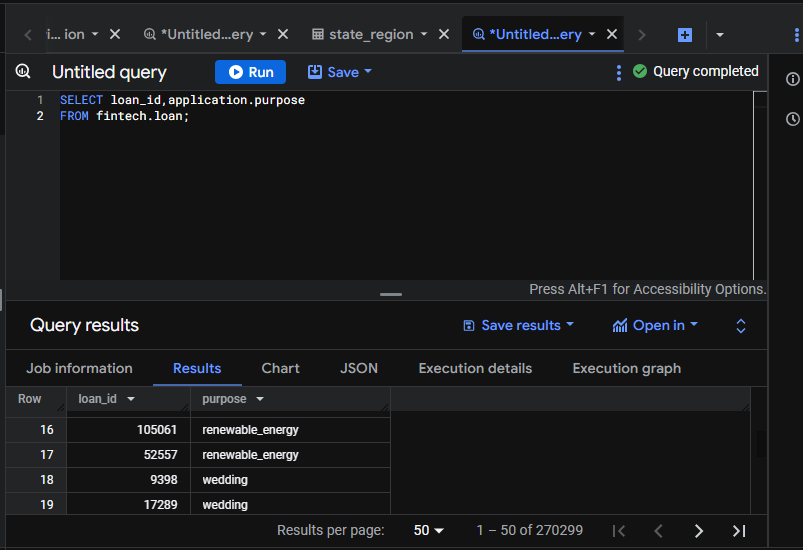803x550 pixels.
Task: Open the inactive *Untitled...ery tab dropdown
Action: click(263, 34)
